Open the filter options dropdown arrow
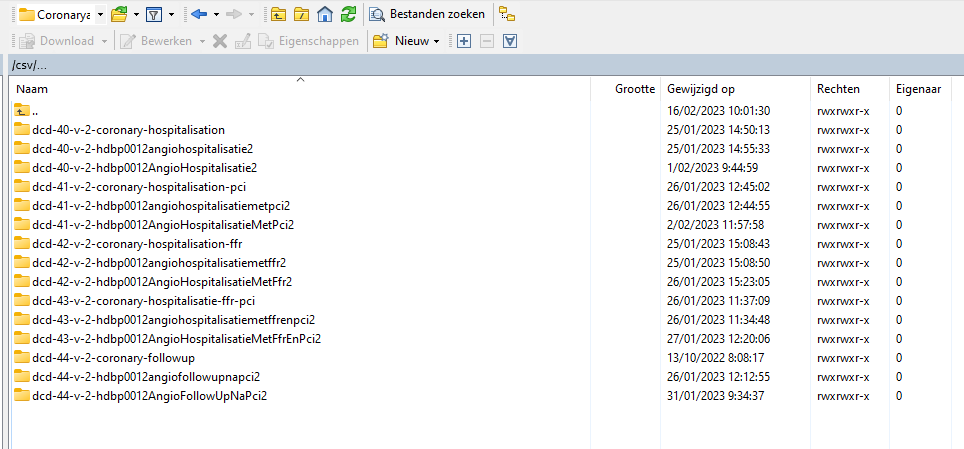This screenshot has width=964, height=449. pyautogui.click(x=171, y=14)
